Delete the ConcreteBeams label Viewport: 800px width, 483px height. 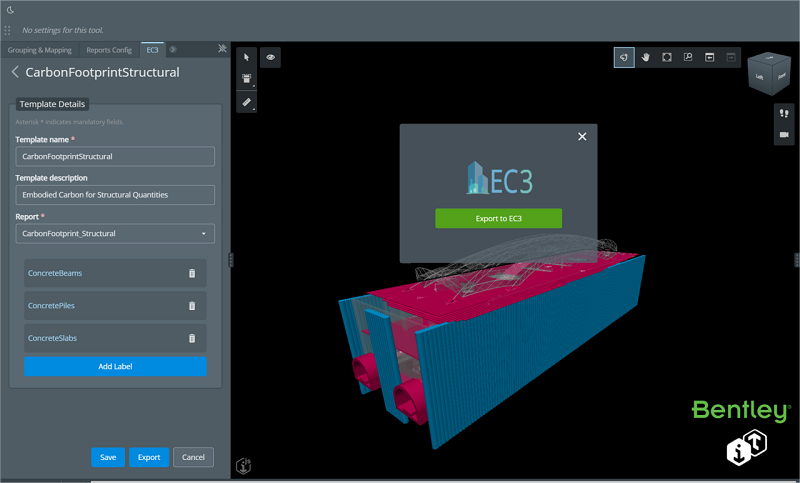tap(192, 273)
